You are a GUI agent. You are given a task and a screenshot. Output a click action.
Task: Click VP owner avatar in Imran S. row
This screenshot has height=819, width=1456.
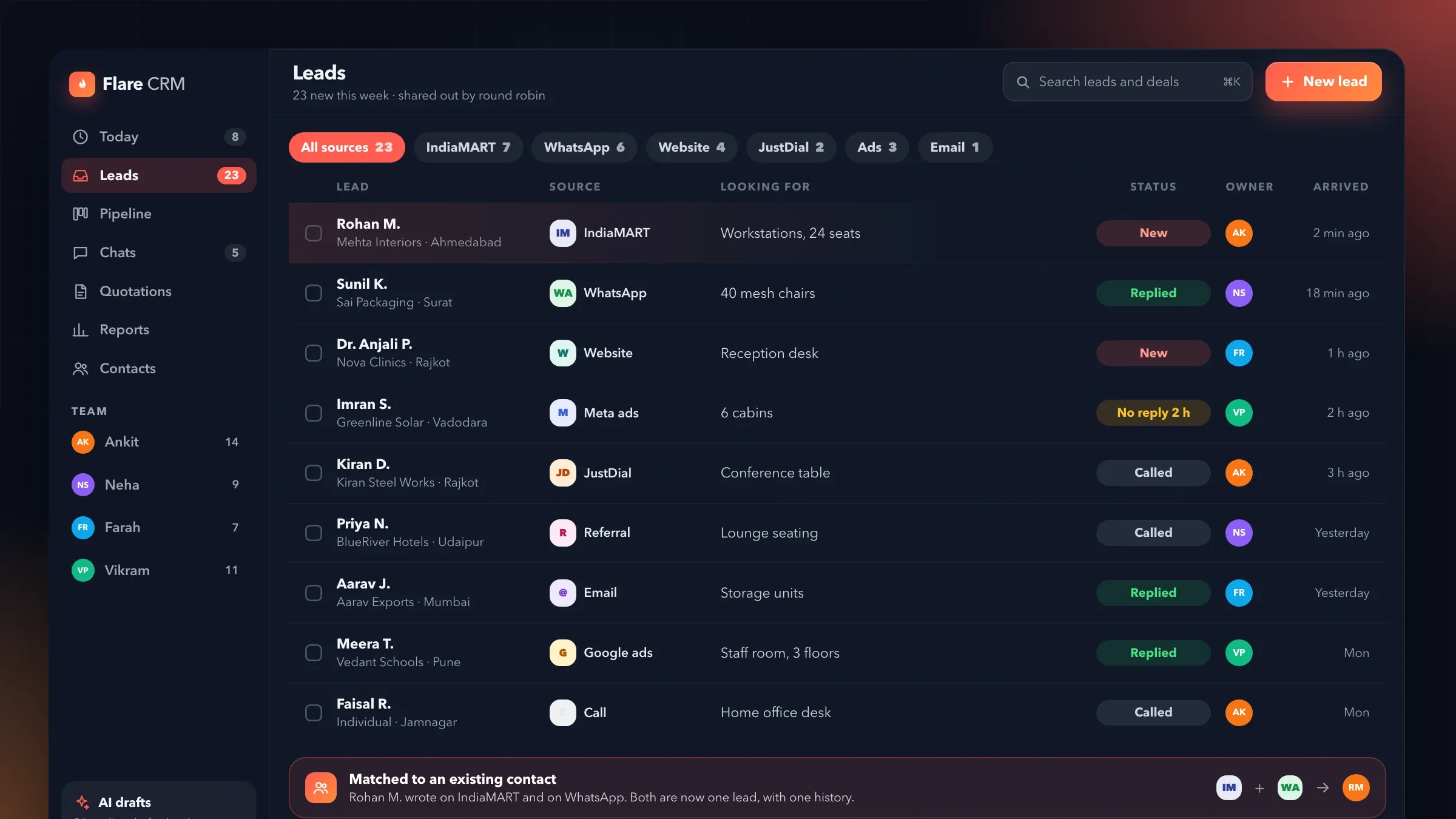tap(1239, 413)
